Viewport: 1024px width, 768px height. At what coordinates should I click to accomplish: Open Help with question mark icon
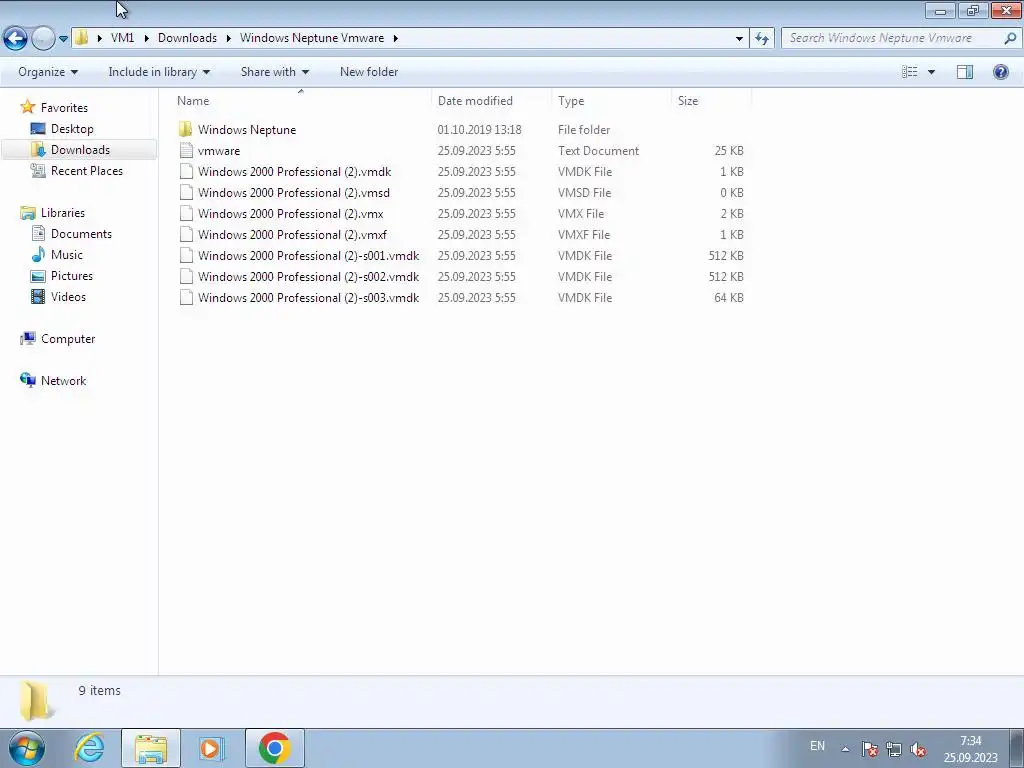[1000, 72]
